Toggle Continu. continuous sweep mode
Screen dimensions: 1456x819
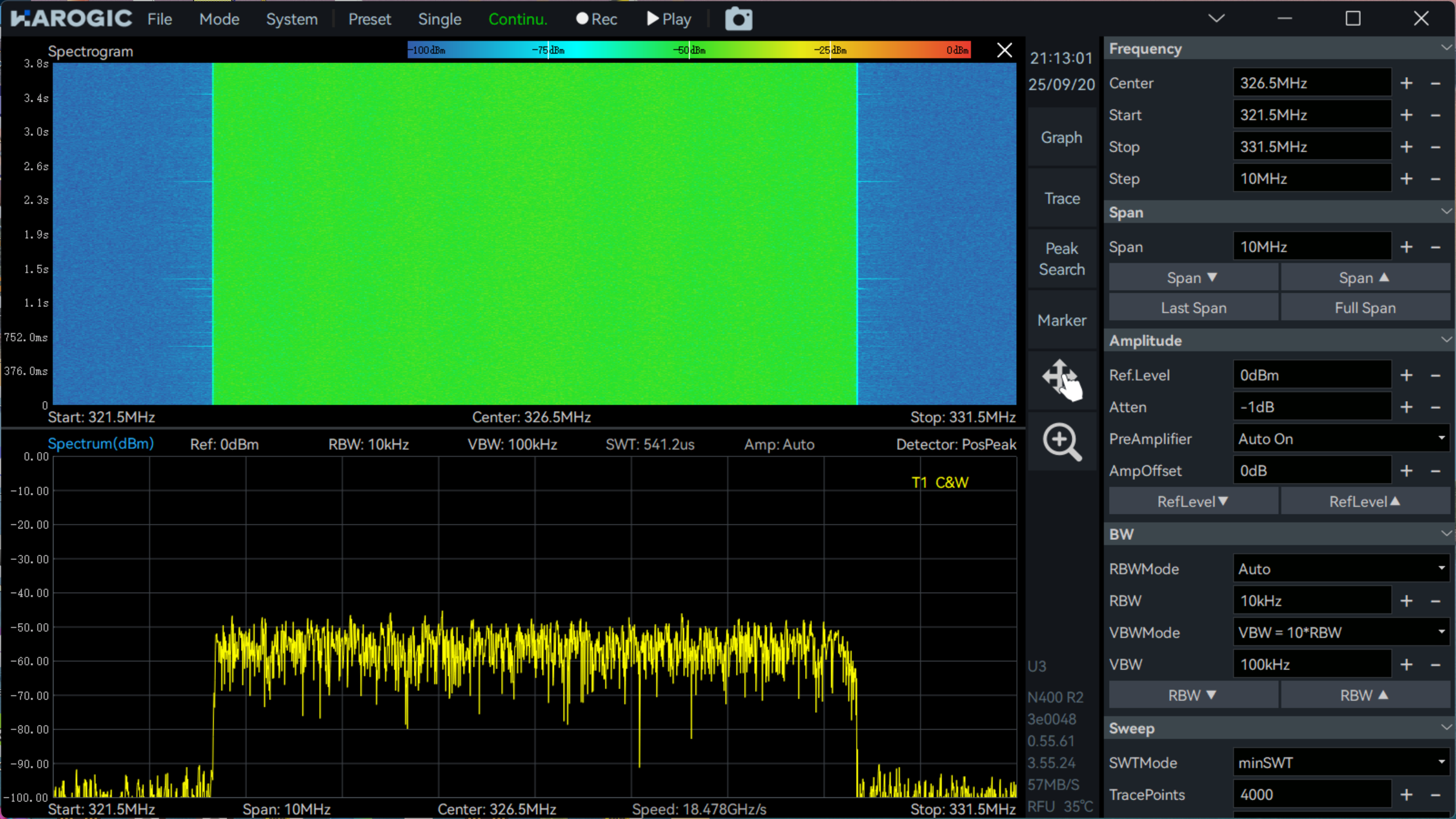pyautogui.click(x=517, y=19)
